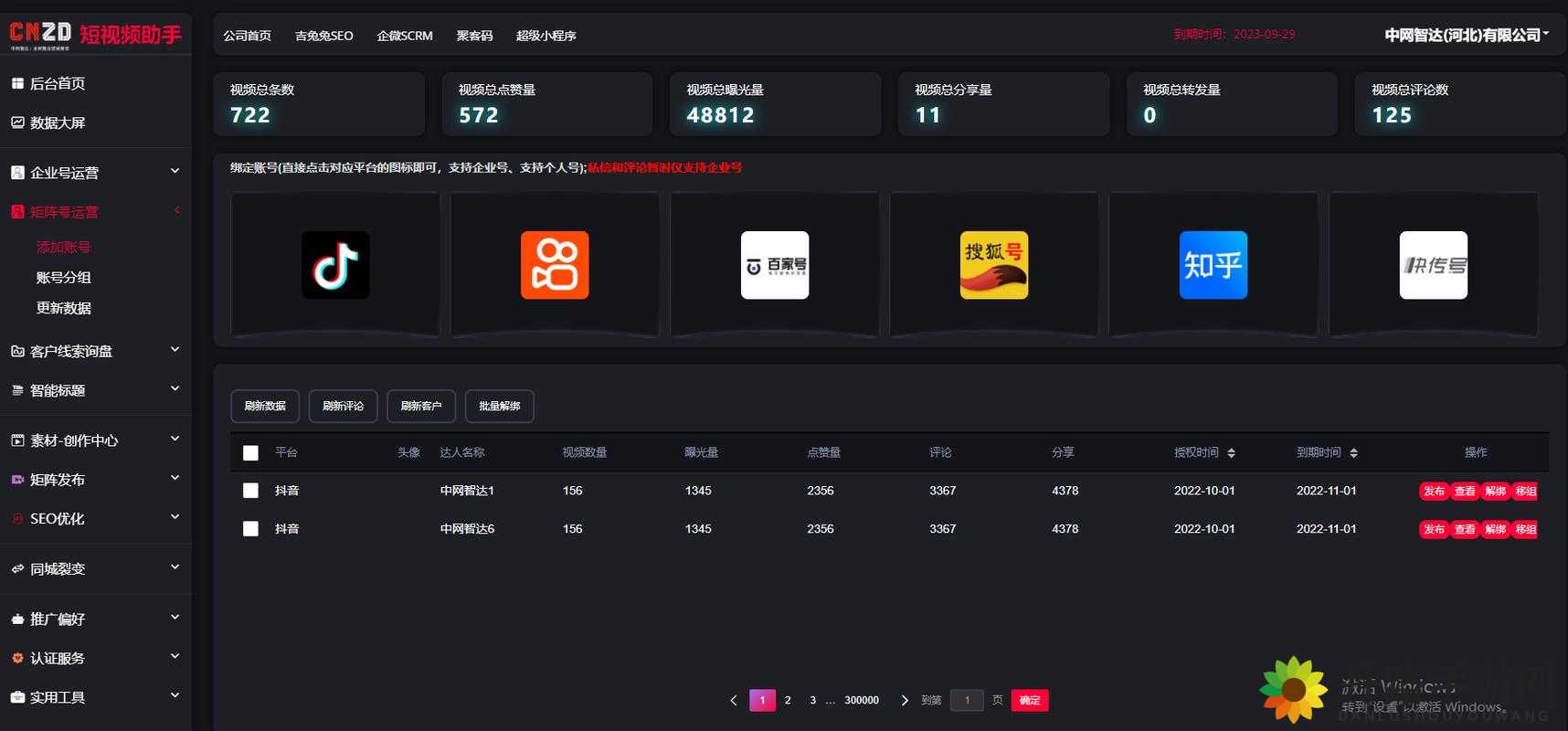This screenshot has width=1568, height=731.
Task: Click the red 矩阵号运营 sidebar icon
Action: tap(17, 212)
